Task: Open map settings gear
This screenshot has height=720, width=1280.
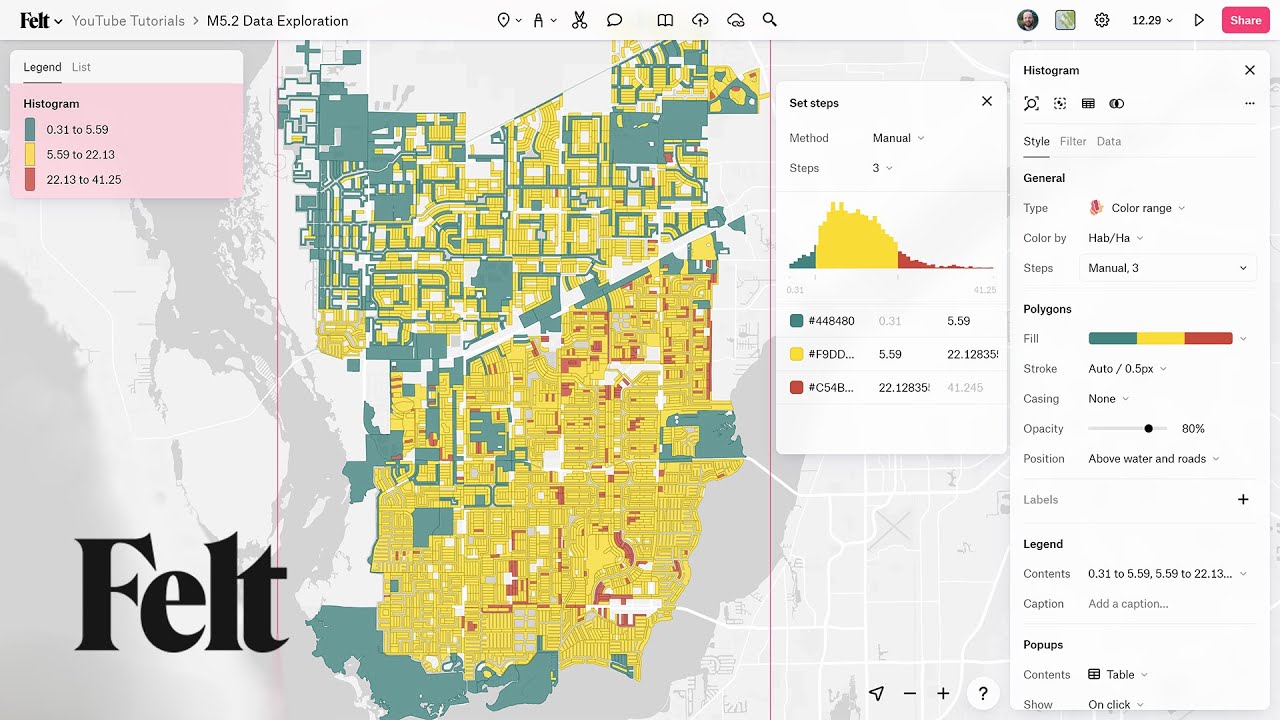Action: coord(1102,20)
